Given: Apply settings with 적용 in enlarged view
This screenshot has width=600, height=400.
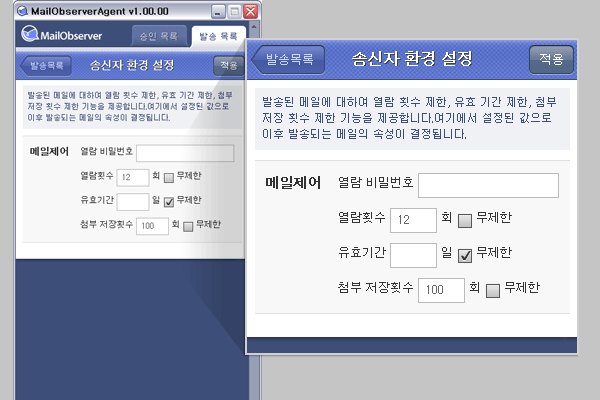Looking at the screenshot, I should coord(551,59).
